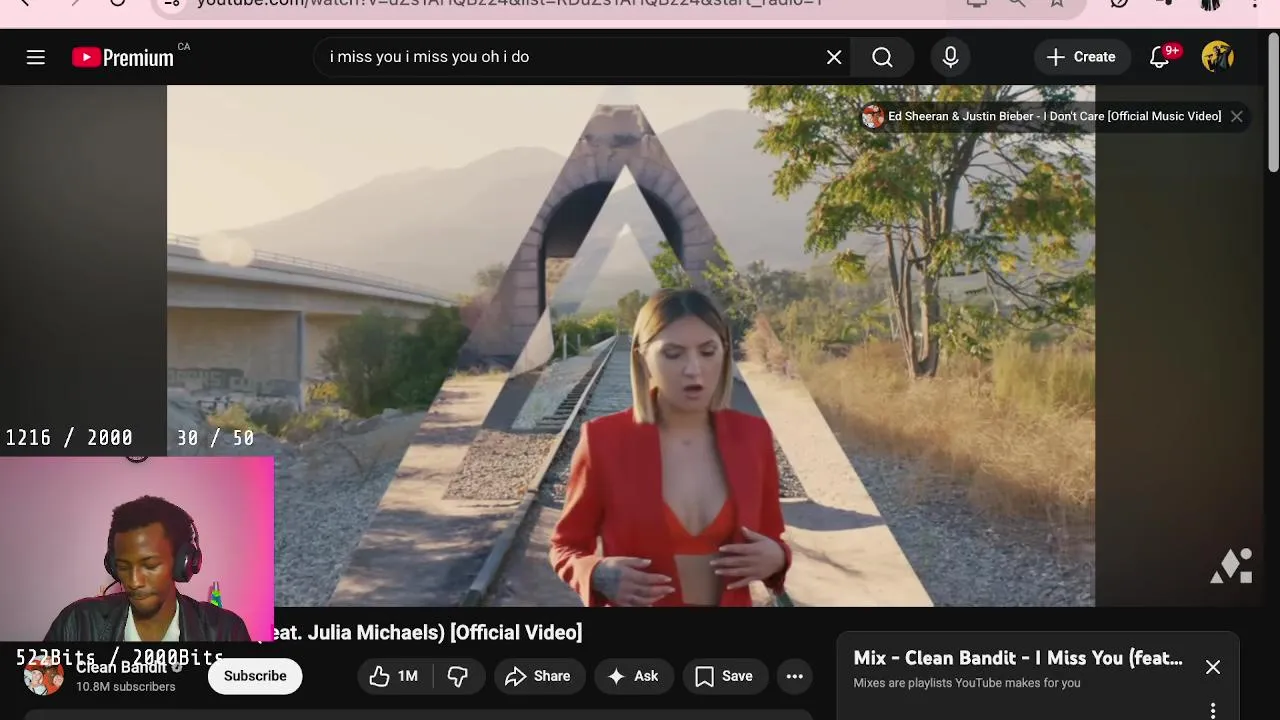Share this video

click(538, 677)
